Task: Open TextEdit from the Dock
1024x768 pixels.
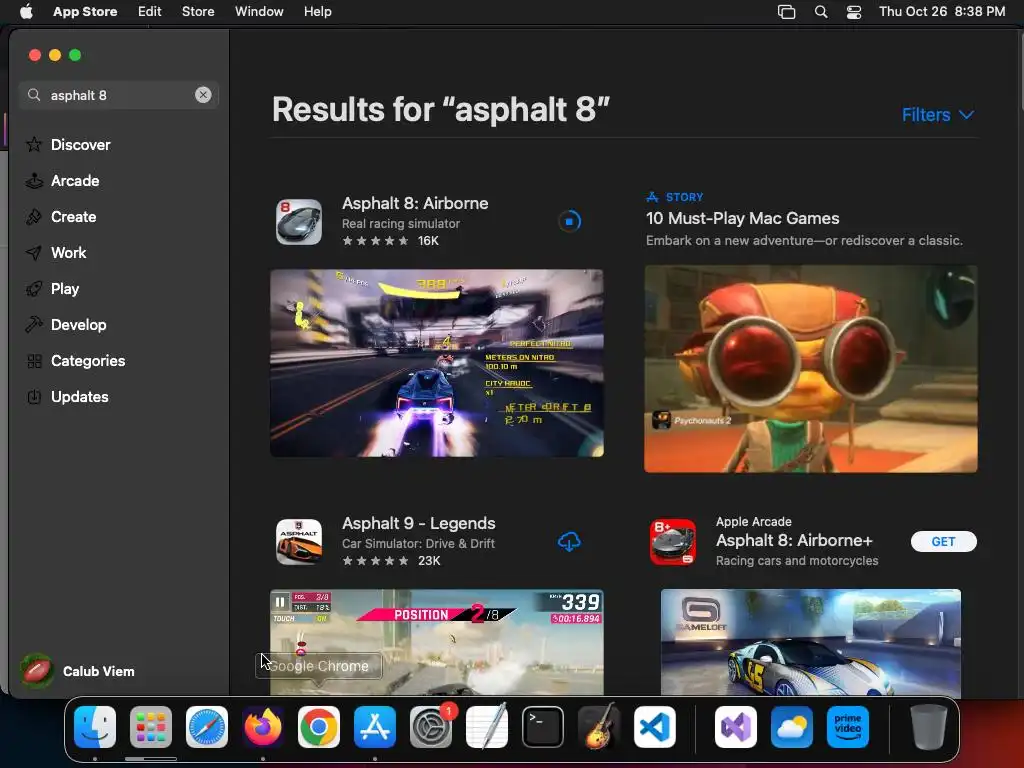Action: pos(487,726)
